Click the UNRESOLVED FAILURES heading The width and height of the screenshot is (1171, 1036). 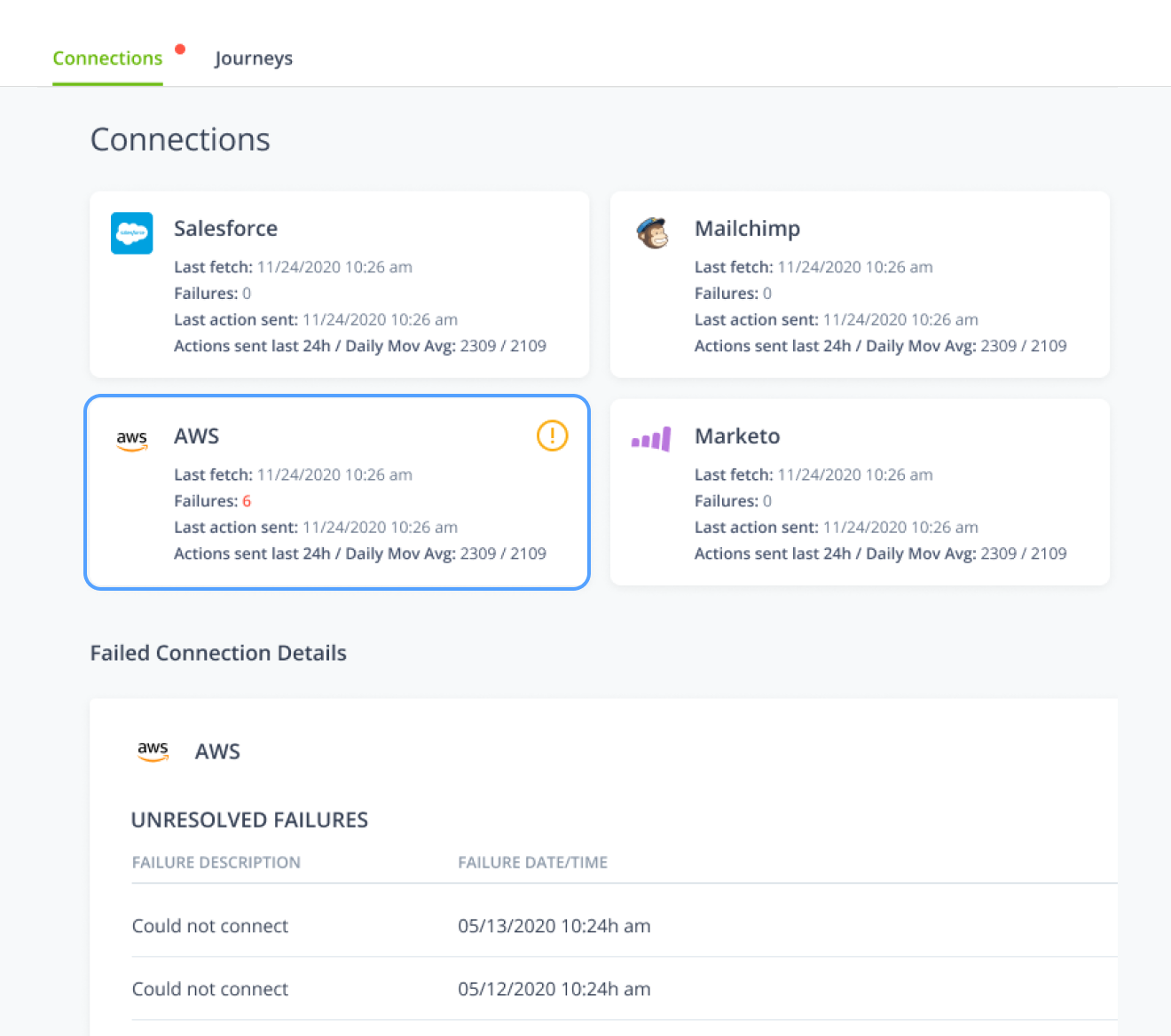click(x=249, y=820)
